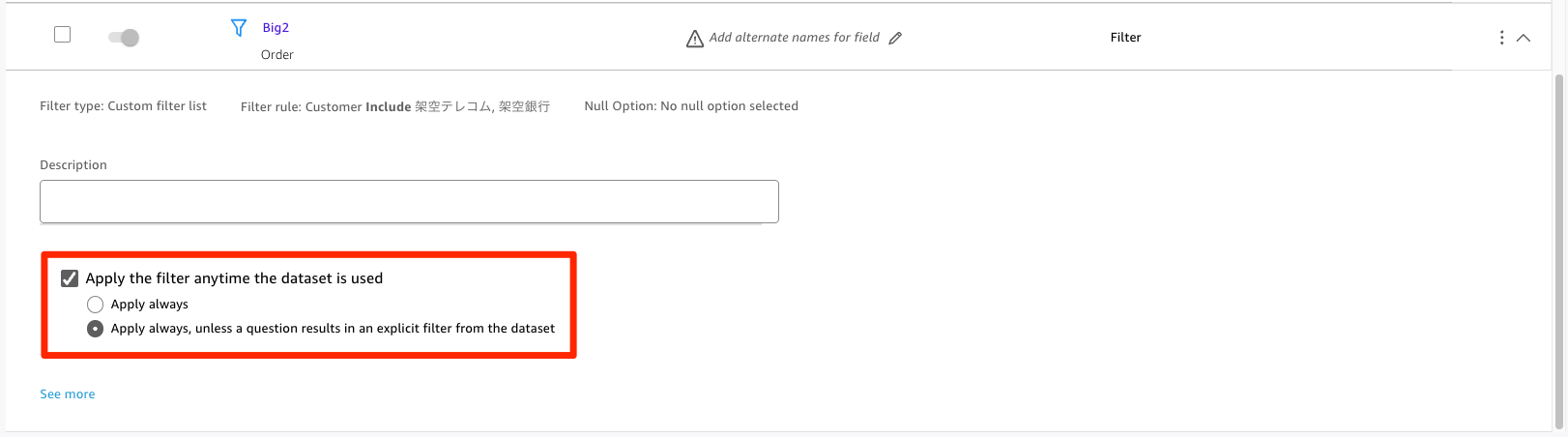
Task: Click the Null Option summary text
Action: tap(691, 106)
